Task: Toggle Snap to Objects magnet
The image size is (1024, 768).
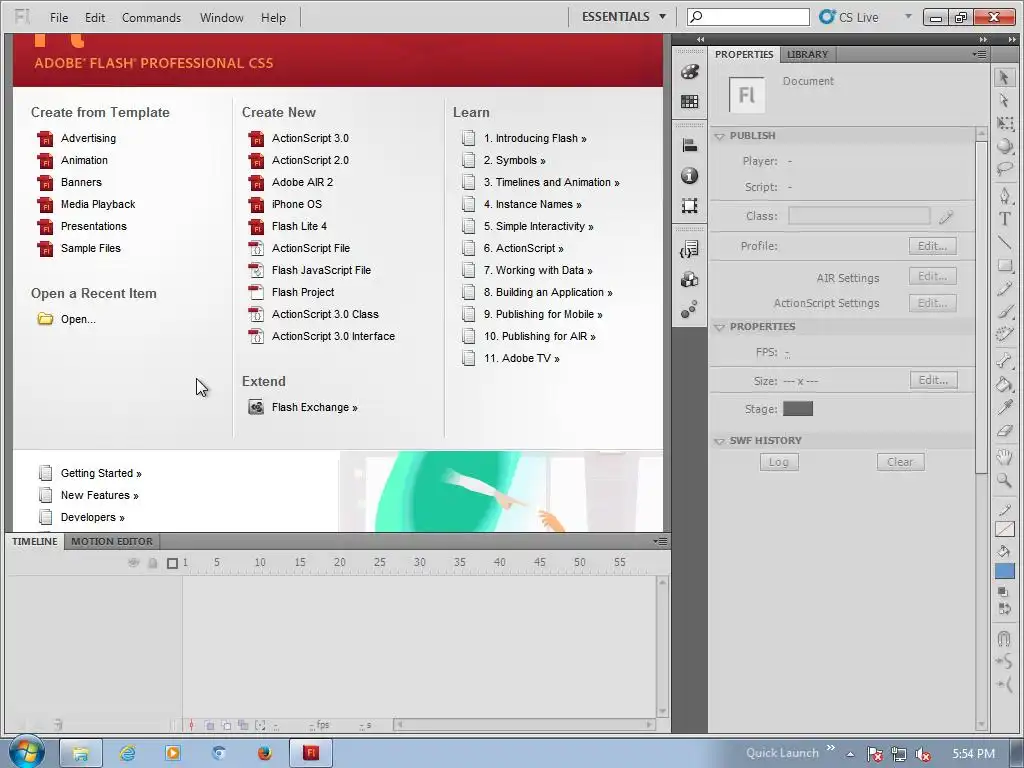Action: click(1004, 638)
